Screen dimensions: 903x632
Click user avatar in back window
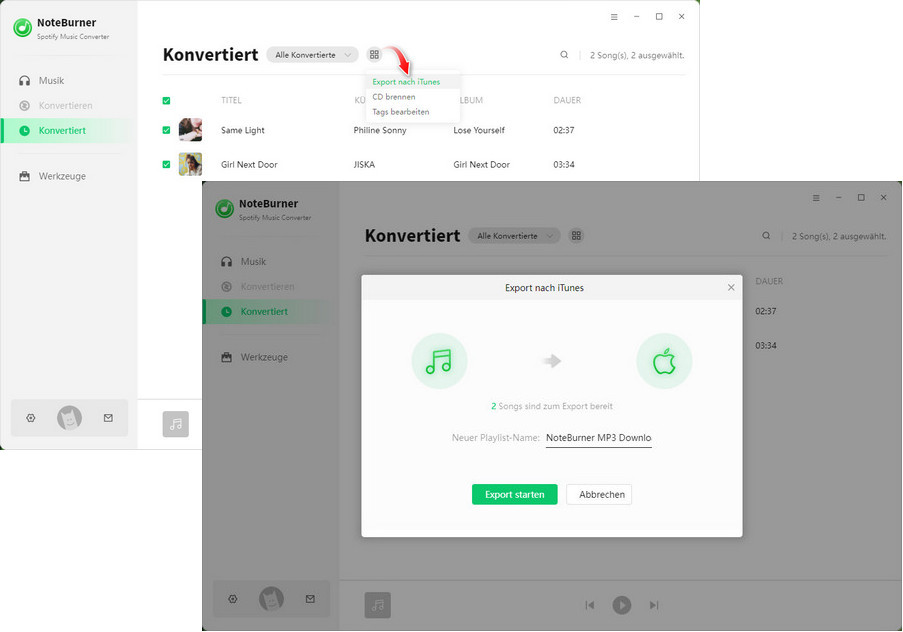click(69, 418)
